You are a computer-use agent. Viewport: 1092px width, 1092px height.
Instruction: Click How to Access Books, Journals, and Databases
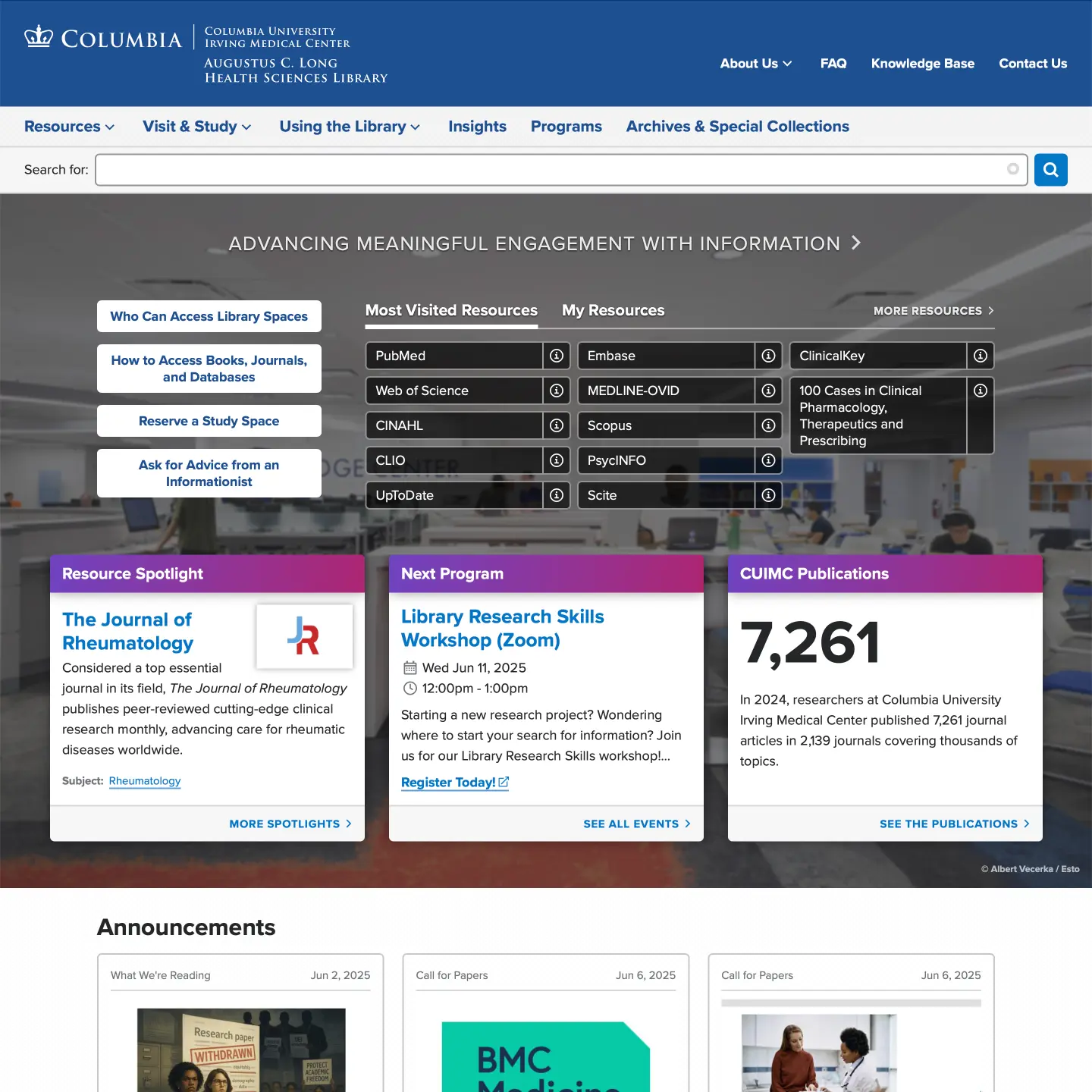click(209, 369)
